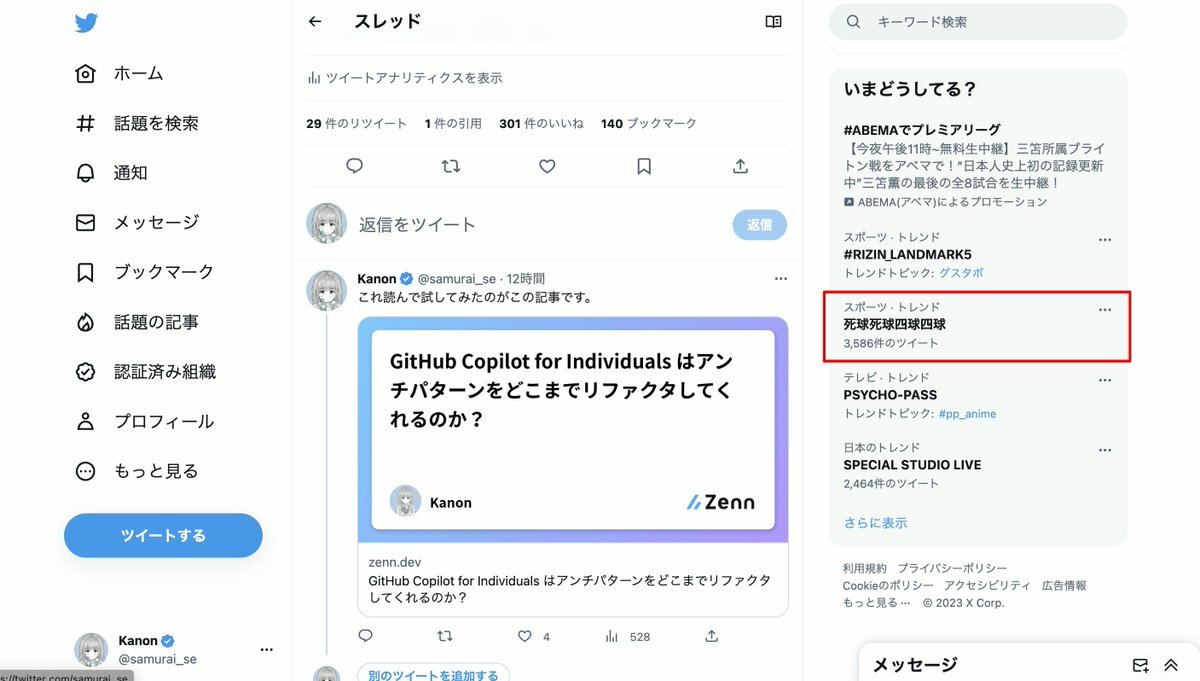Compose new message icon in メッセージ bar
Screen dimensions: 1200x681
[1140, 665]
